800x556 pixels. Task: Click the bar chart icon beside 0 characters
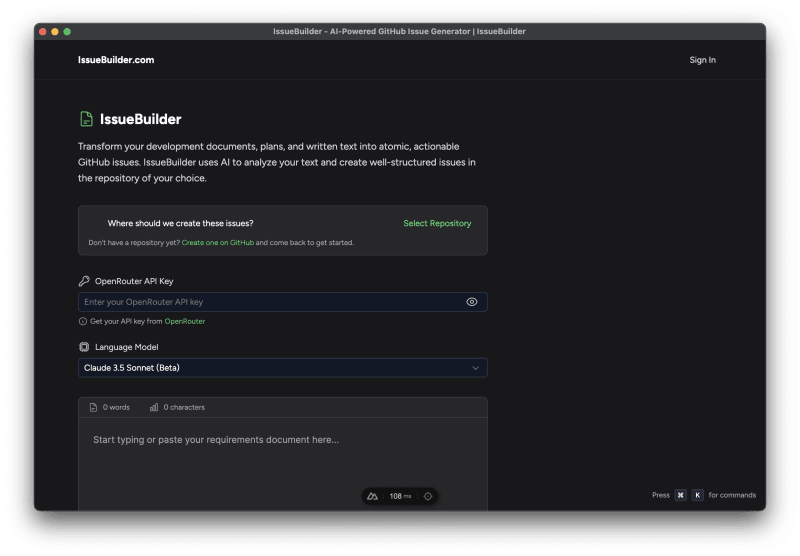tap(154, 407)
